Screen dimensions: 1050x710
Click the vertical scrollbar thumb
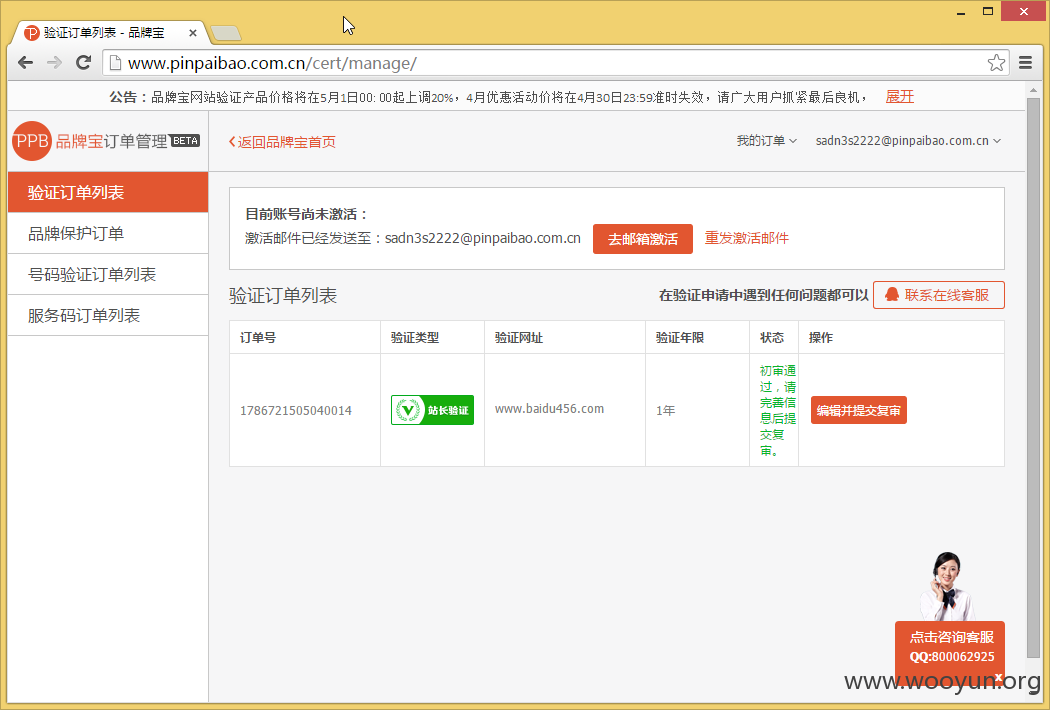click(1033, 378)
